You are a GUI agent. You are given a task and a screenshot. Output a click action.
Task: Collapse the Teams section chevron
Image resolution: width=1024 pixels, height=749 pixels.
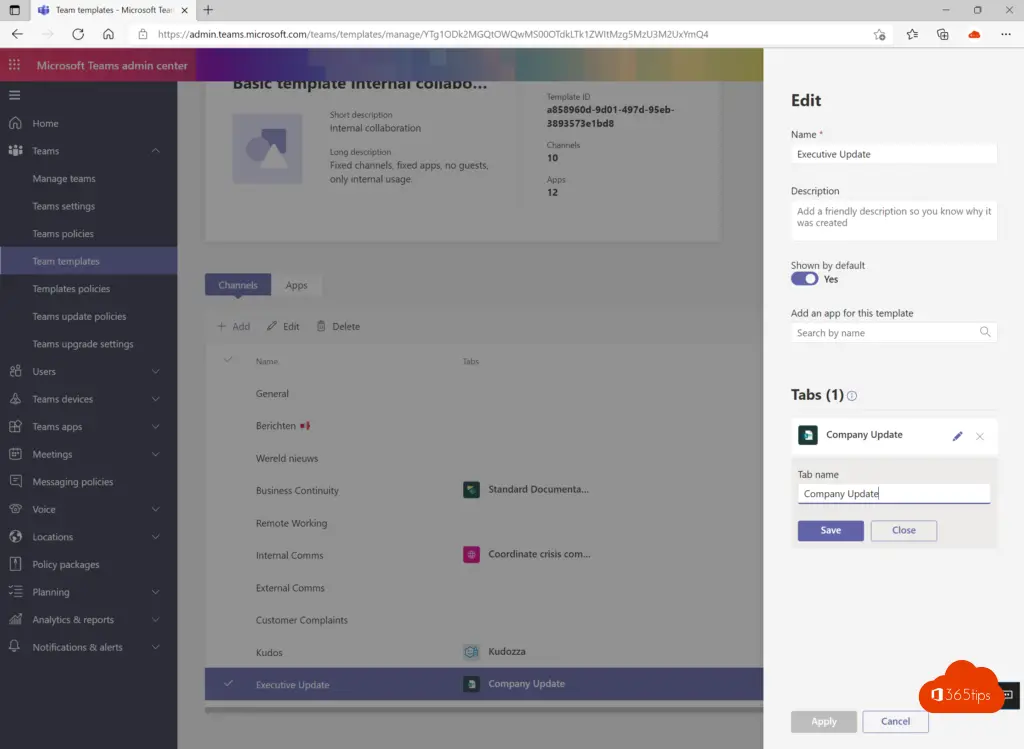pos(155,151)
